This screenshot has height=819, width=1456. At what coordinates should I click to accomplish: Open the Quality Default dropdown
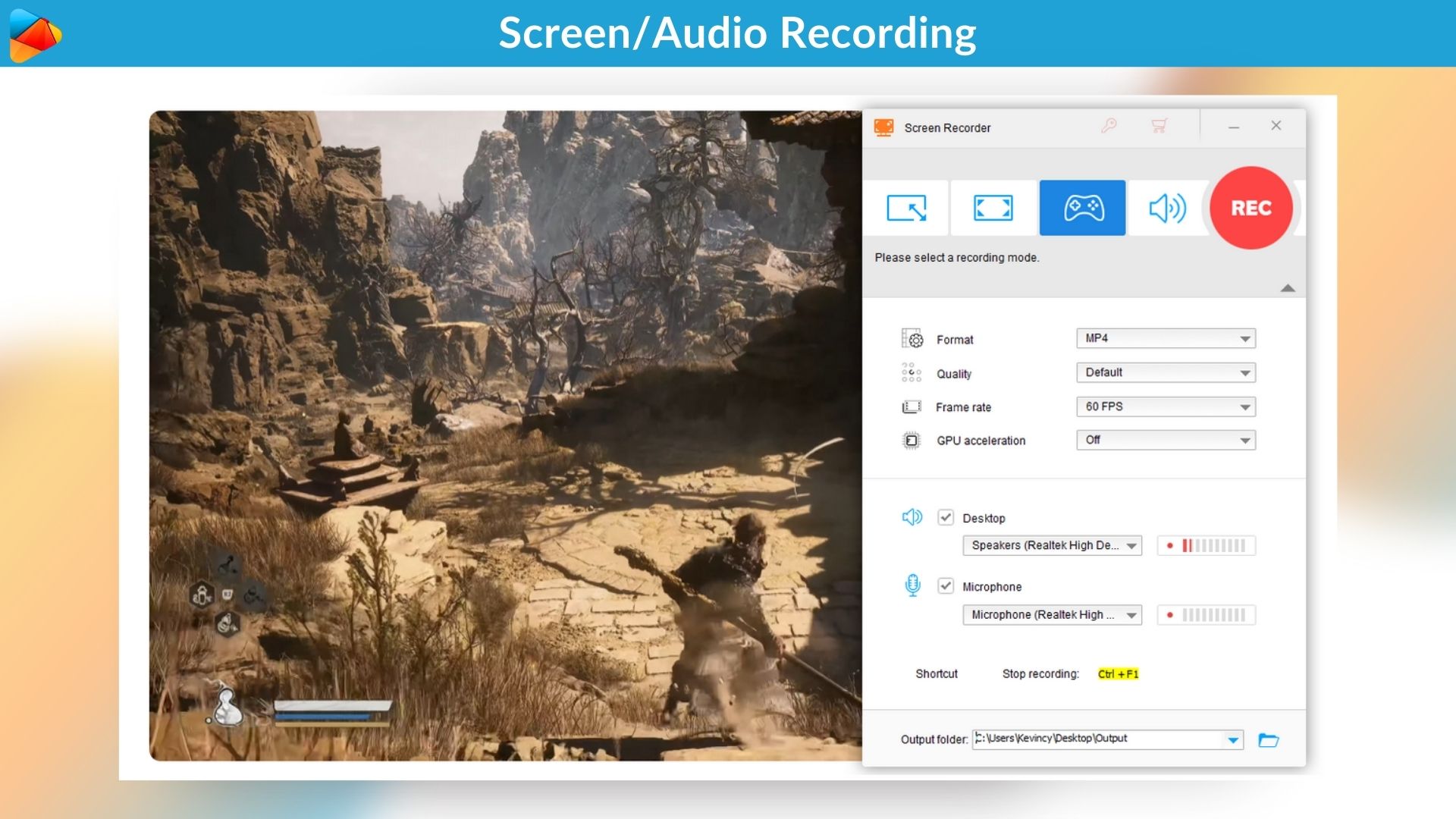coord(1165,372)
